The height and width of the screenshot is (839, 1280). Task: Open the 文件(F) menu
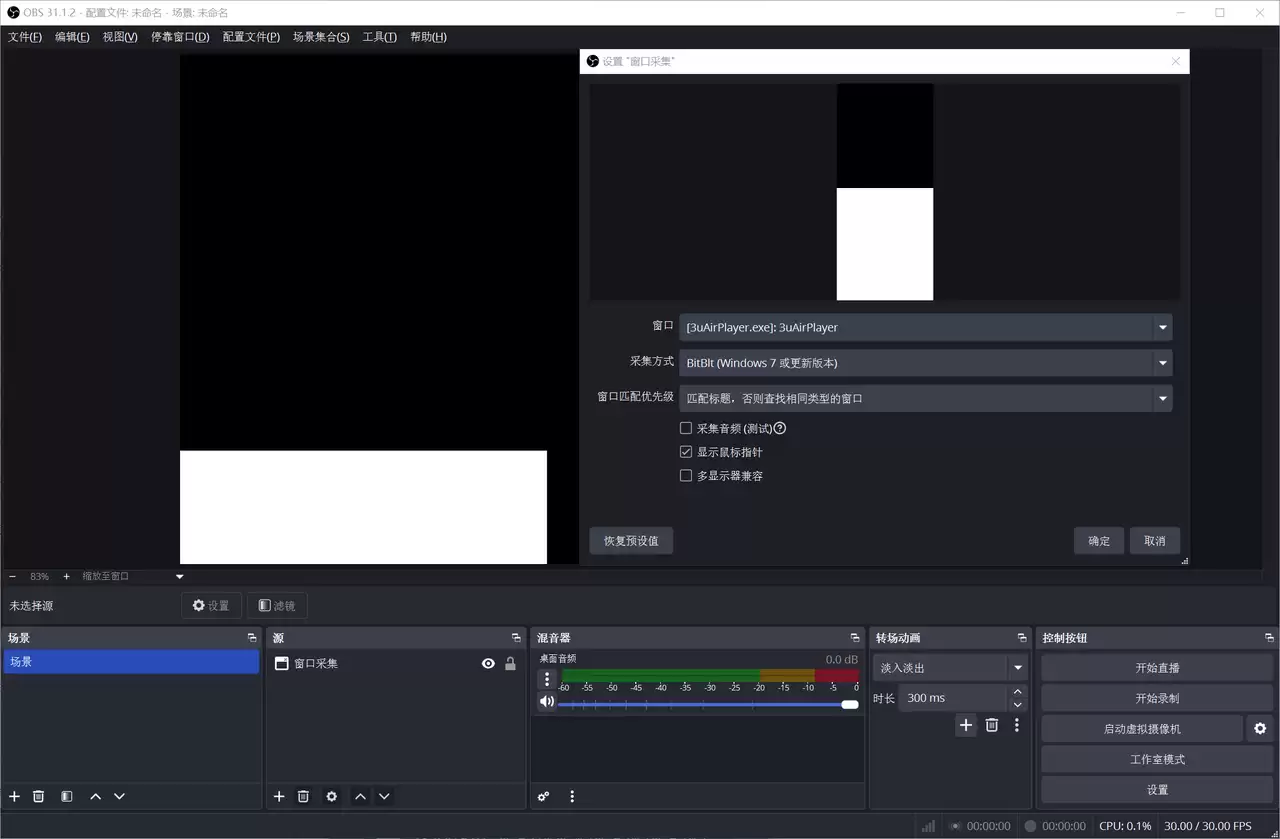point(25,37)
